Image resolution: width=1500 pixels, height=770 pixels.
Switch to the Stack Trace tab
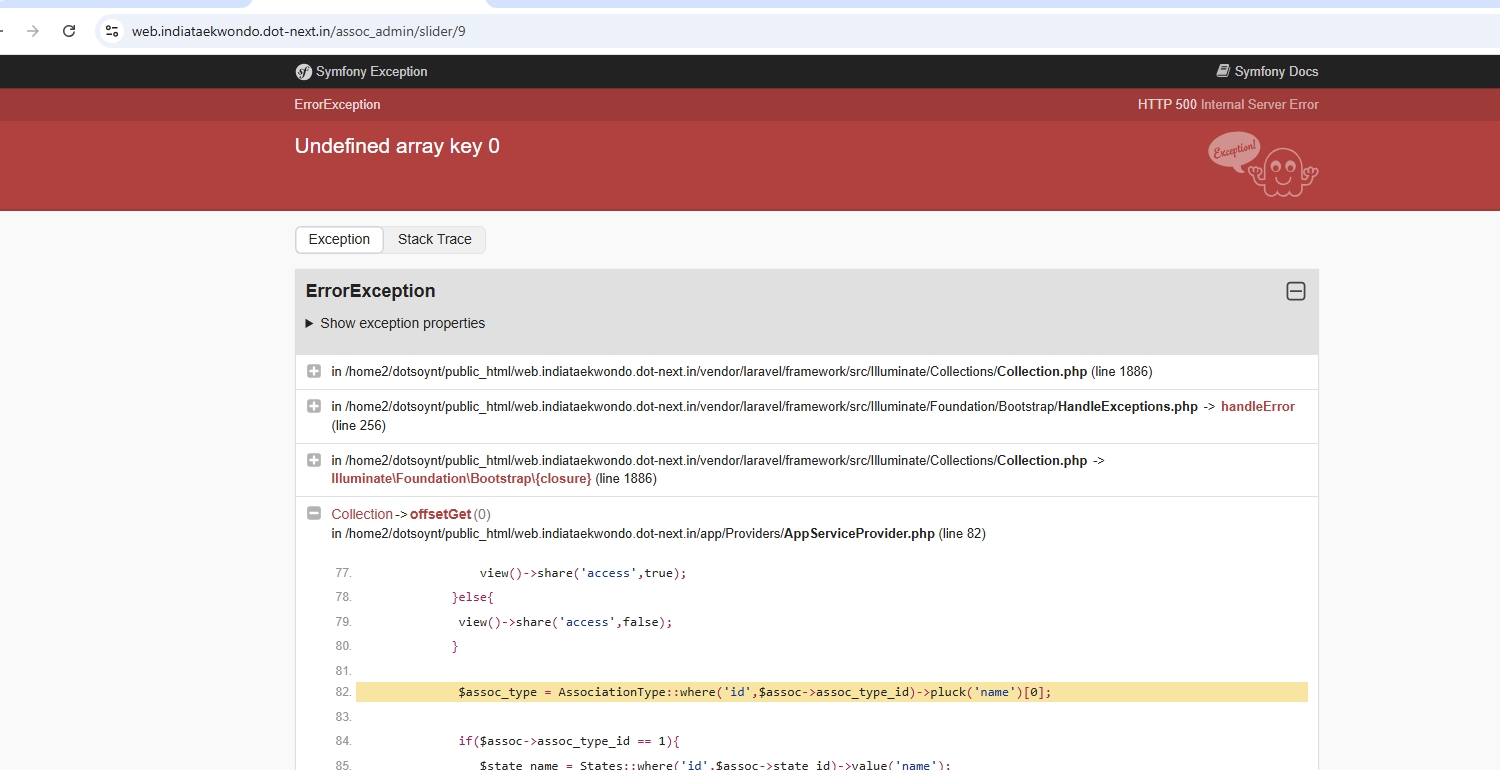434,240
